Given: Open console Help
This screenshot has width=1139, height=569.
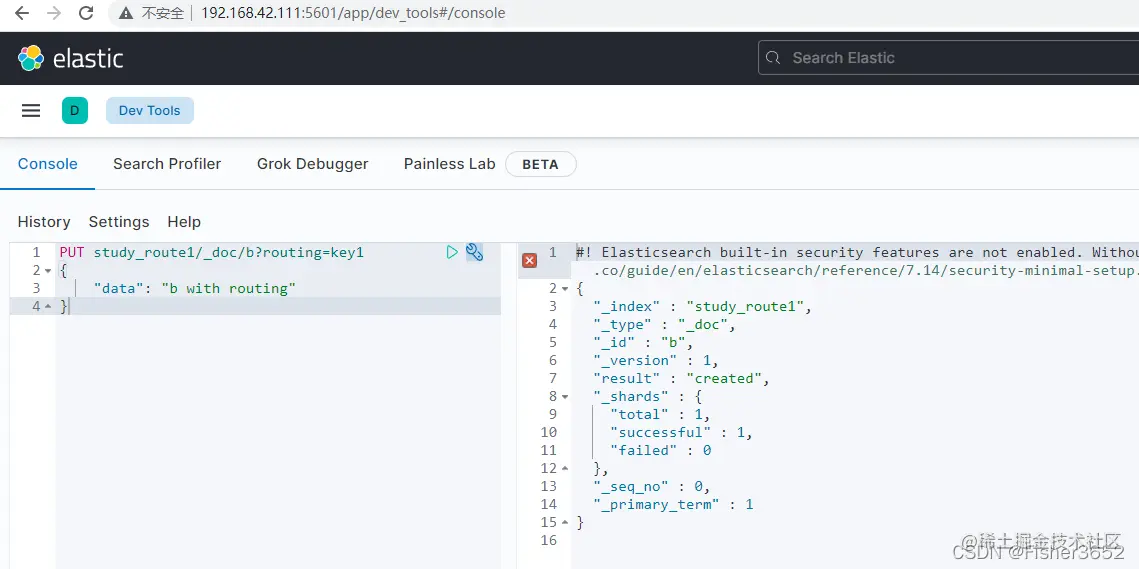Looking at the screenshot, I should pos(184,222).
